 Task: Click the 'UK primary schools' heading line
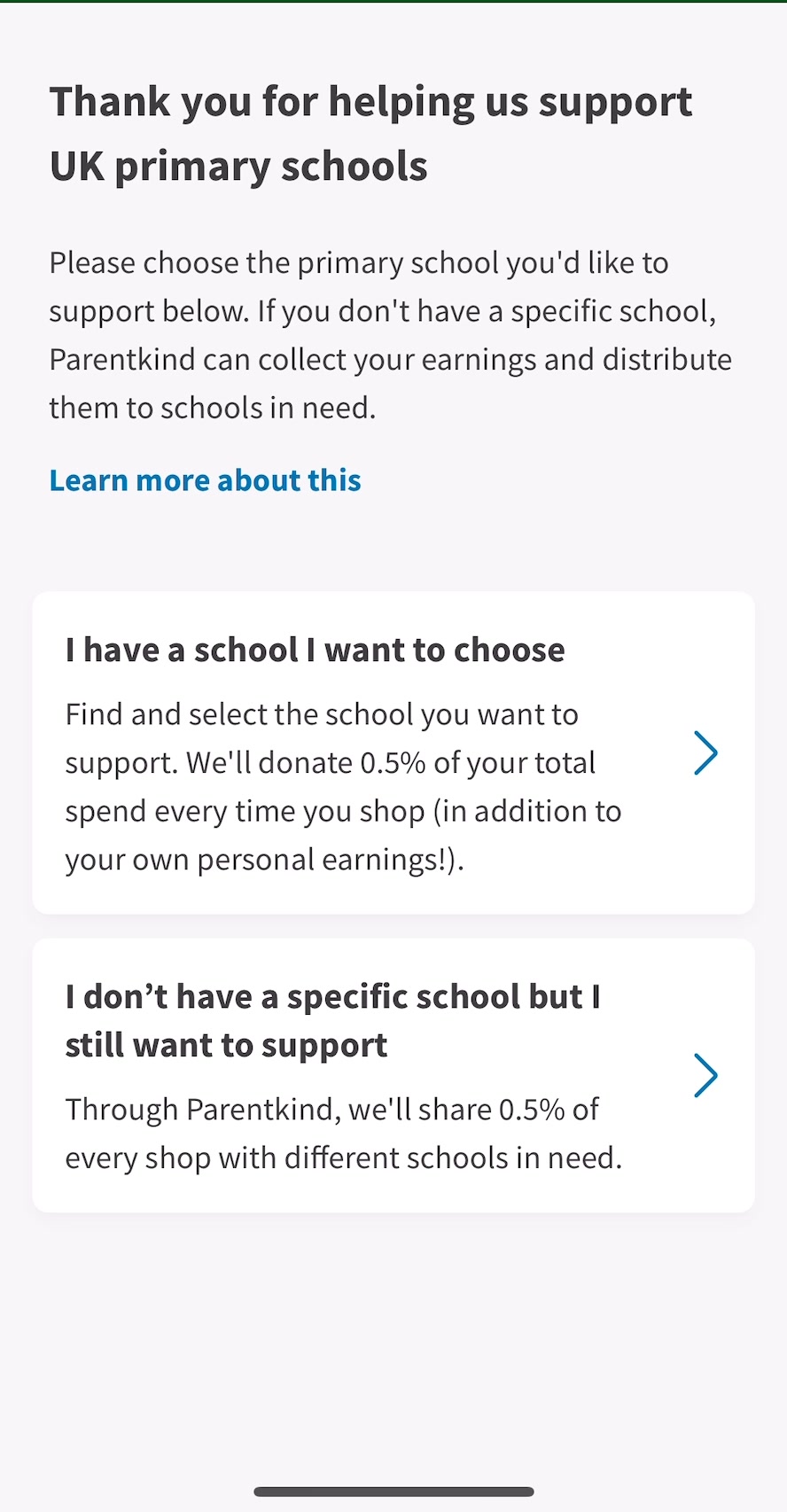(x=238, y=166)
